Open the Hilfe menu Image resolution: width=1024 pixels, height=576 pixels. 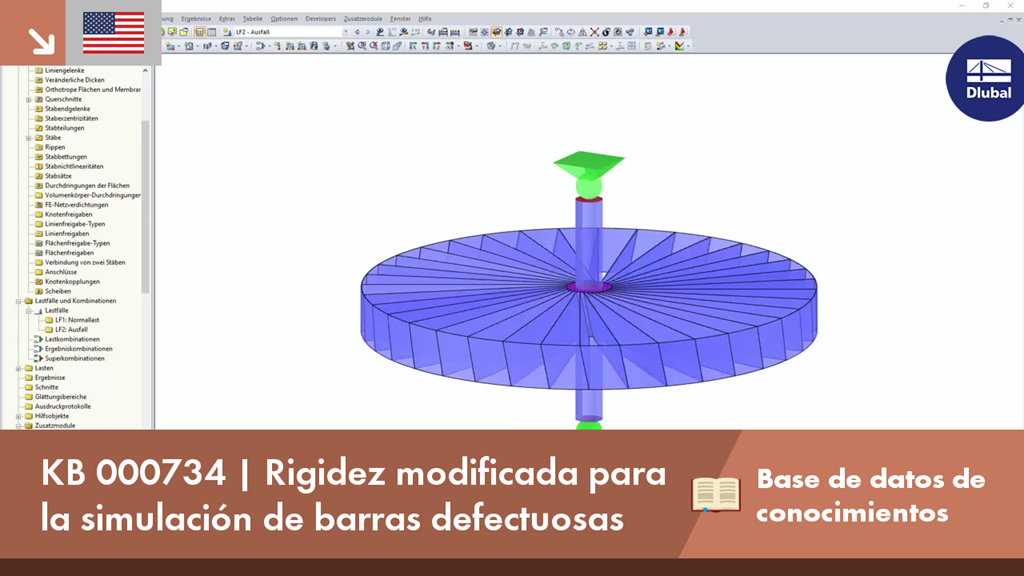click(424, 19)
